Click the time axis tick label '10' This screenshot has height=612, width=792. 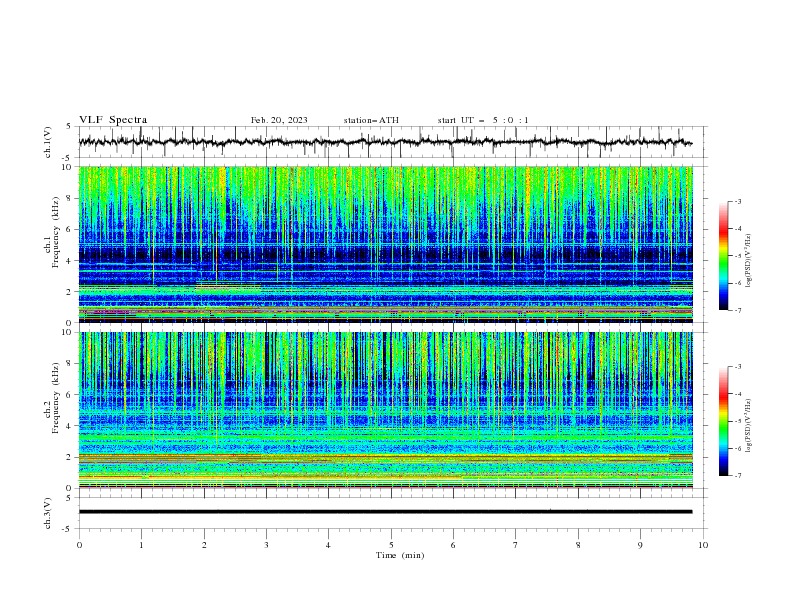pyautogui.click(x=703, y=545)
